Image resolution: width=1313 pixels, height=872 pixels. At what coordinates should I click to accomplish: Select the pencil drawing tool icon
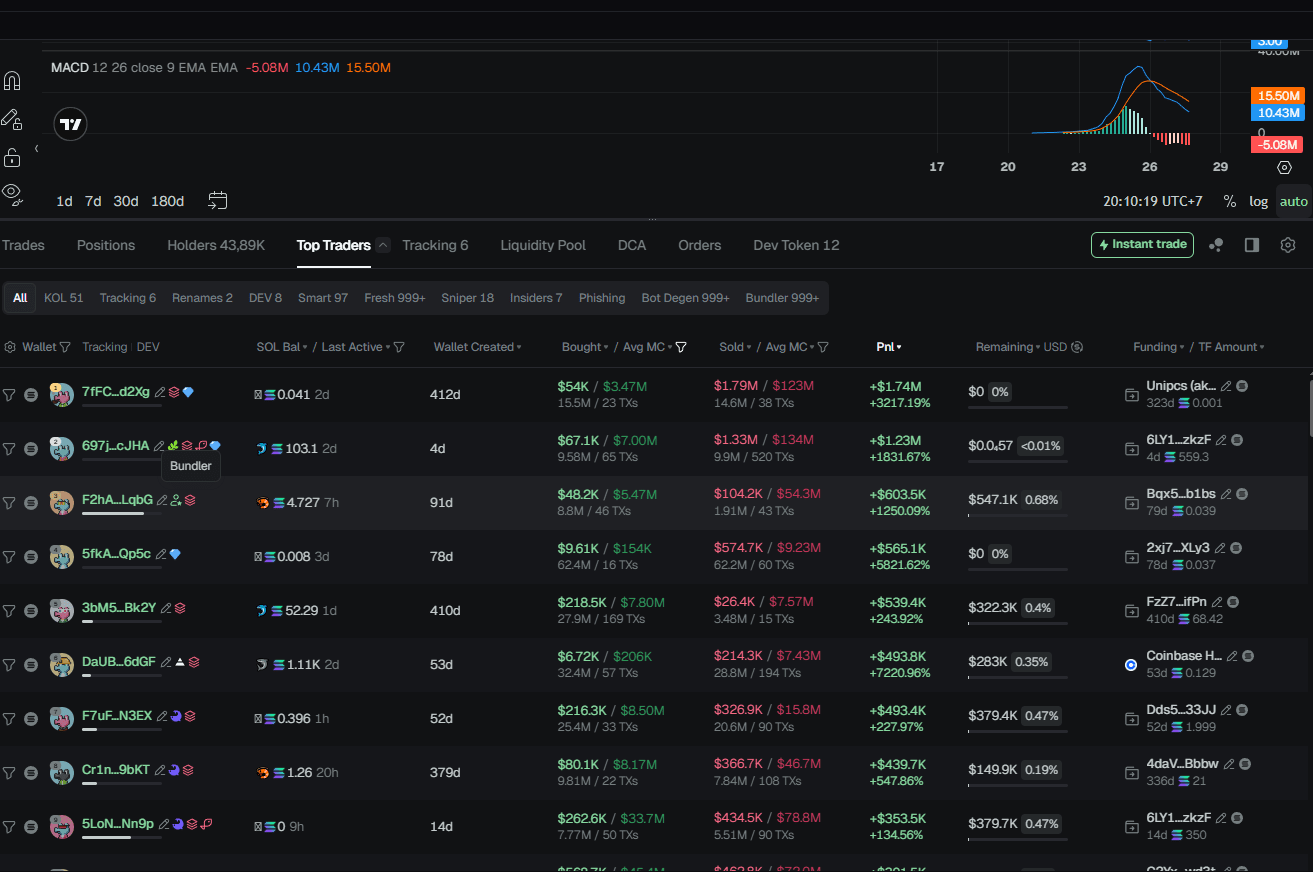(11, 119)
